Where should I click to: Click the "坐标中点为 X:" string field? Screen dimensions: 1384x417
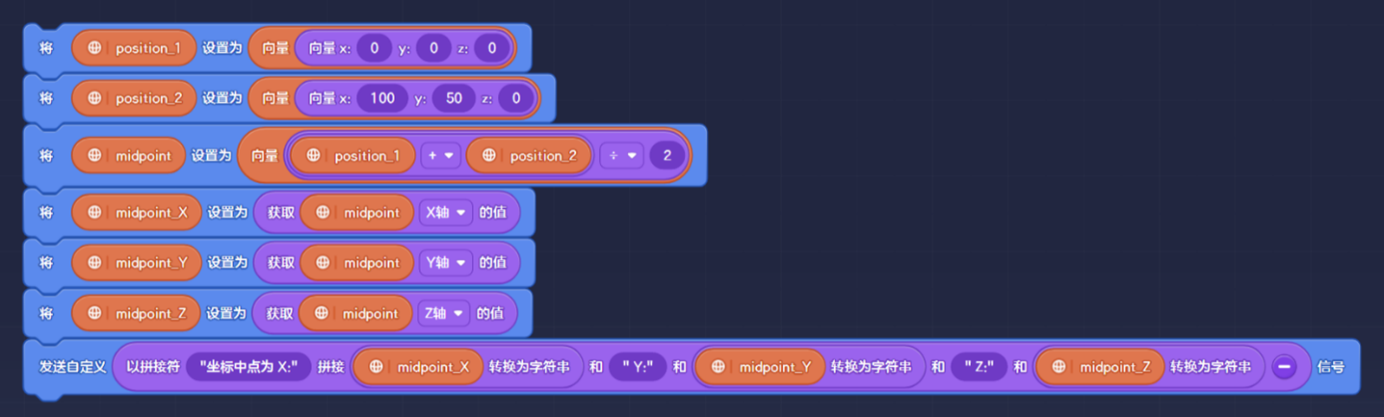(x=249, y=367)
